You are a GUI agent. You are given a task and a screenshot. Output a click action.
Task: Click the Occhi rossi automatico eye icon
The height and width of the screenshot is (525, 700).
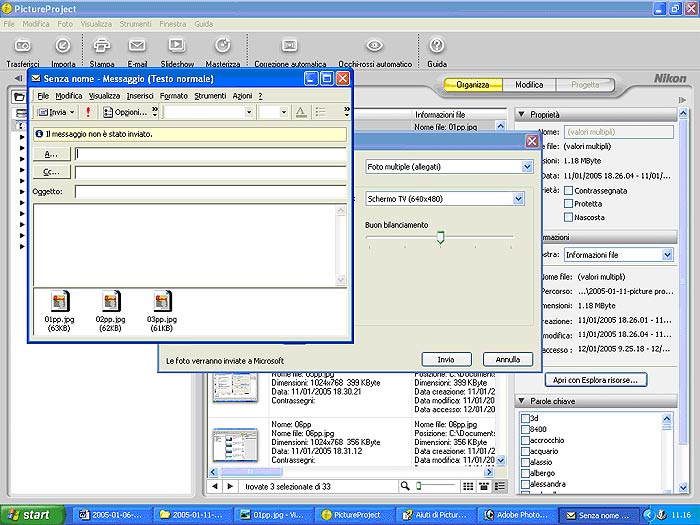click(375, 45)
